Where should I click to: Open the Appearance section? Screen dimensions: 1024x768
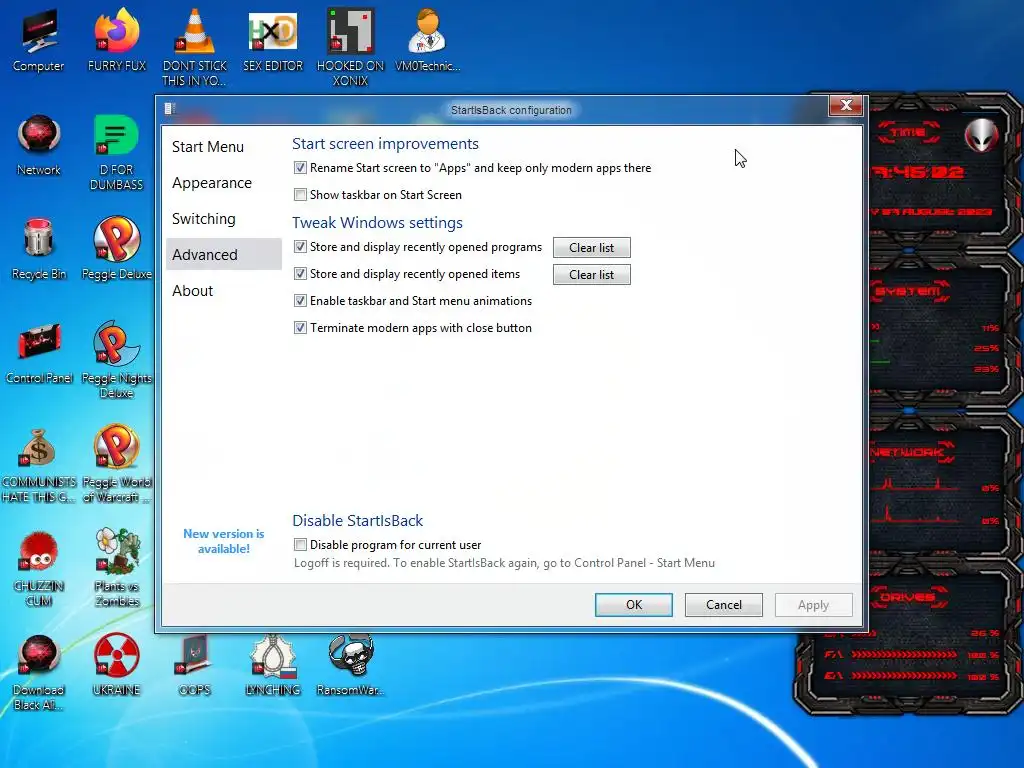pyautogui.click(x=223, y=183)
